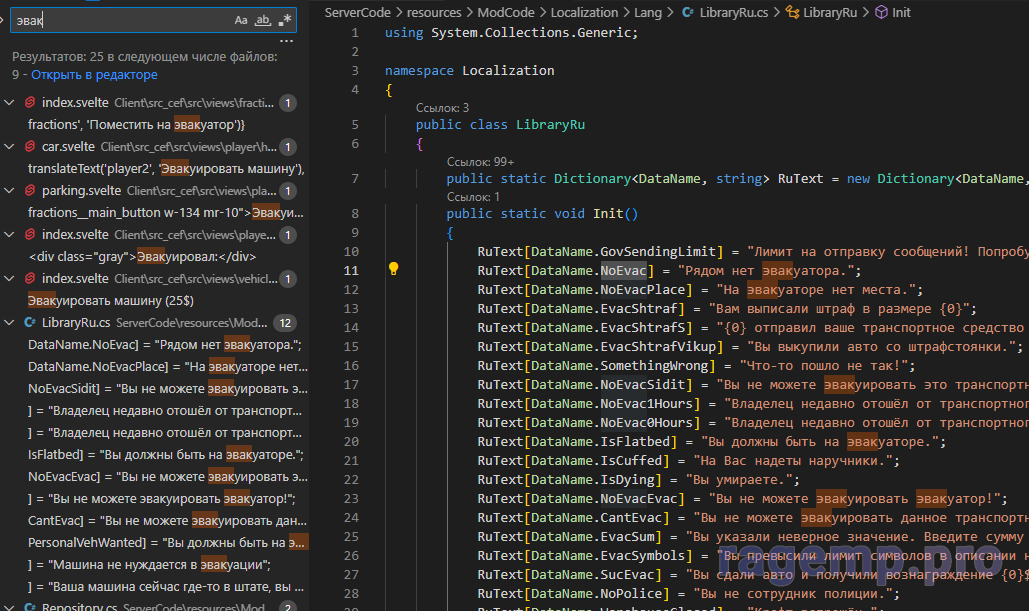Click the C# file icon beside LibraryRu.cs result
The width and height of the screenshot is (1029, 611).
(30, 323)
